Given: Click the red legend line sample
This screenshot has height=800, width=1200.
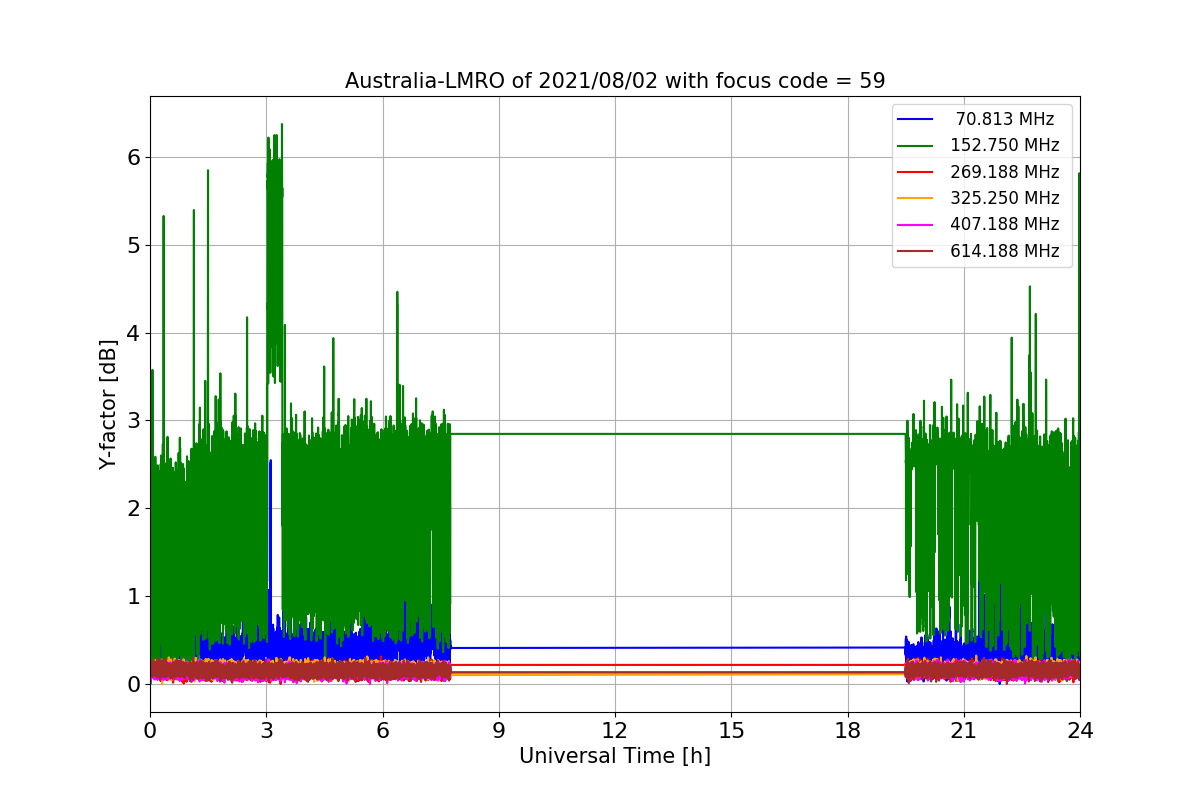Looking at the screenshot, I should click(916, 172).
